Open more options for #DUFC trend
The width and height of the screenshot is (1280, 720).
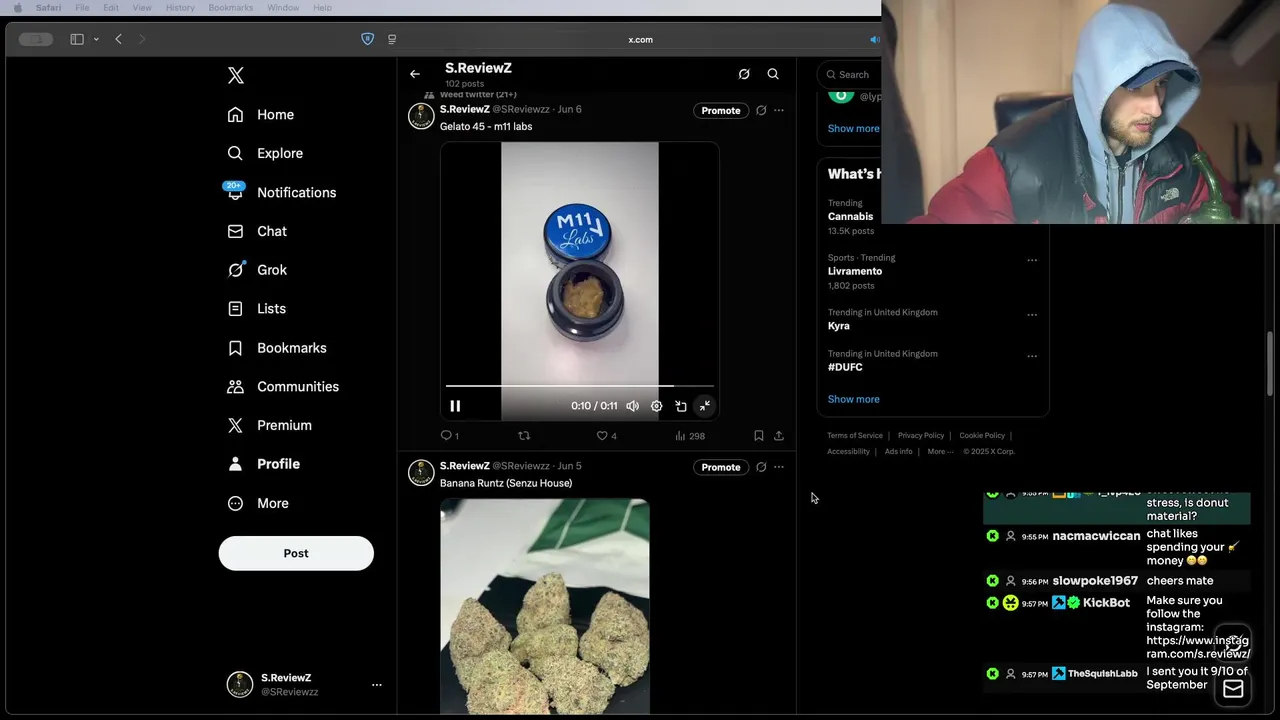pos(1032,356)
